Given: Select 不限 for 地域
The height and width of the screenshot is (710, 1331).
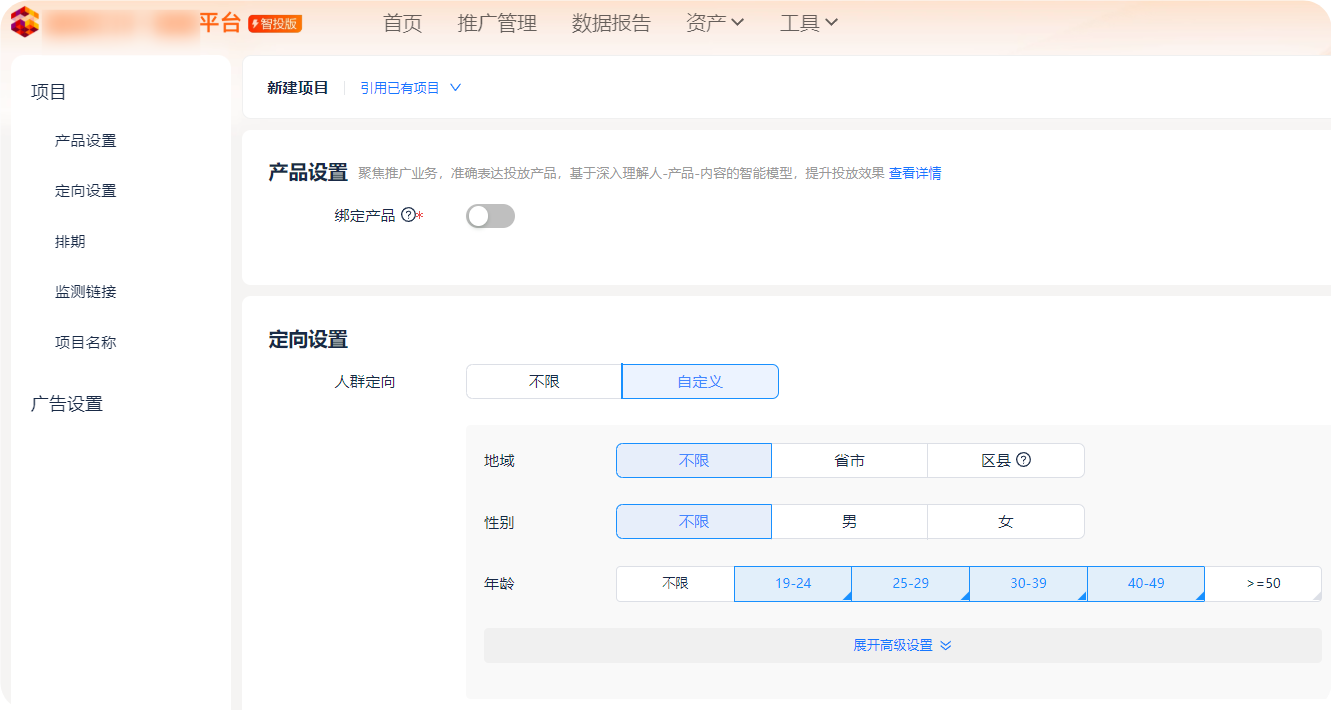Looking at the screenshot, I should (x=694, y=461).
